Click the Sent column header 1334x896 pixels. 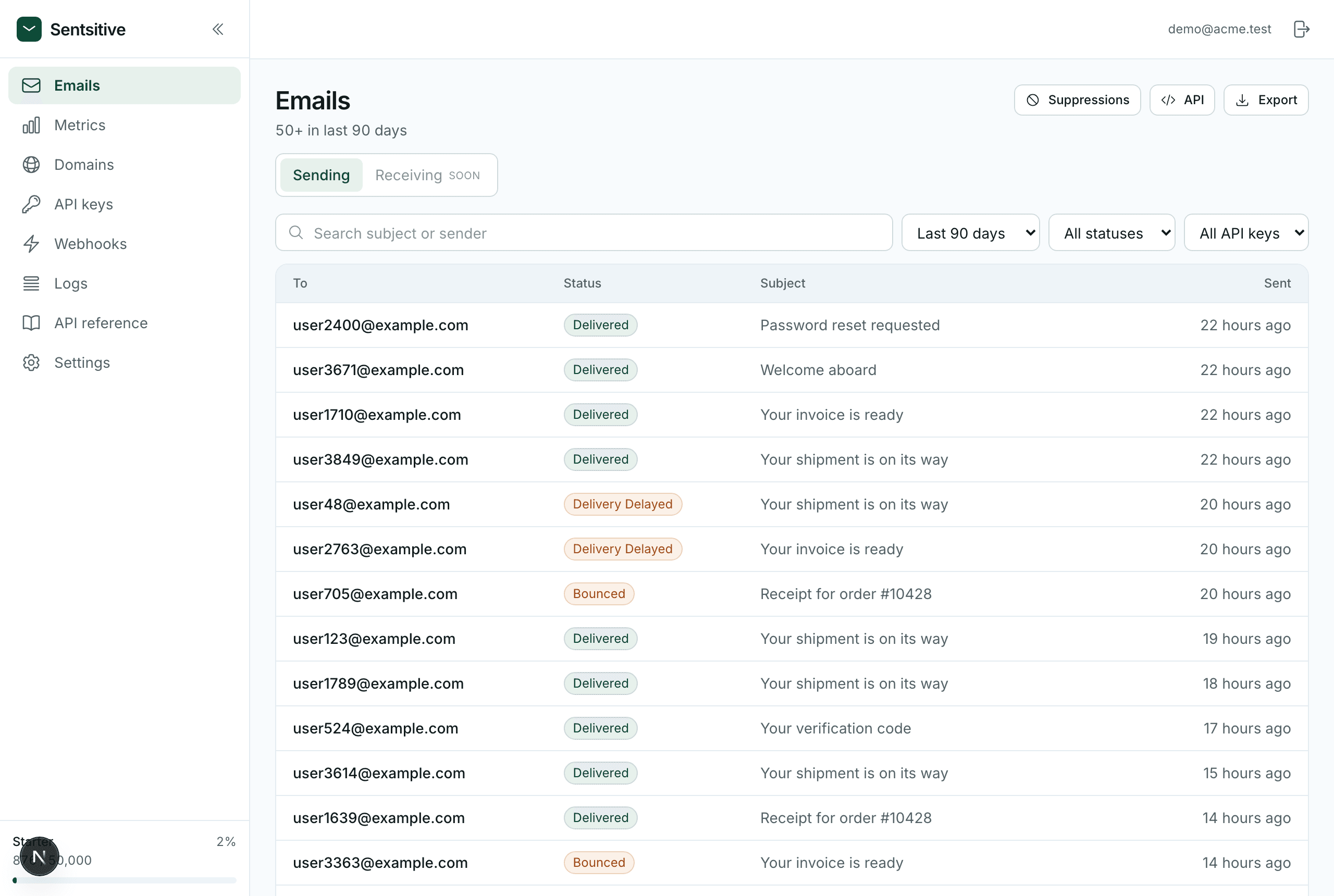[x=1277, y=283]
